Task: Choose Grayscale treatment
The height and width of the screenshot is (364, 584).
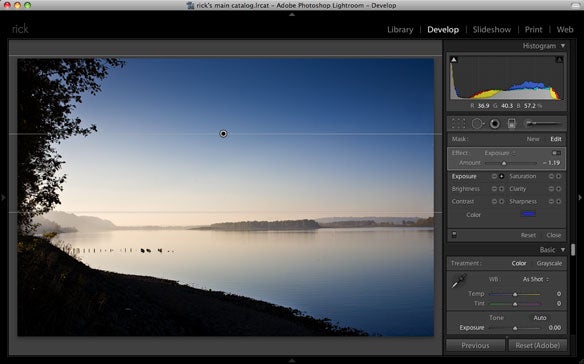Action: coord(549,263)
